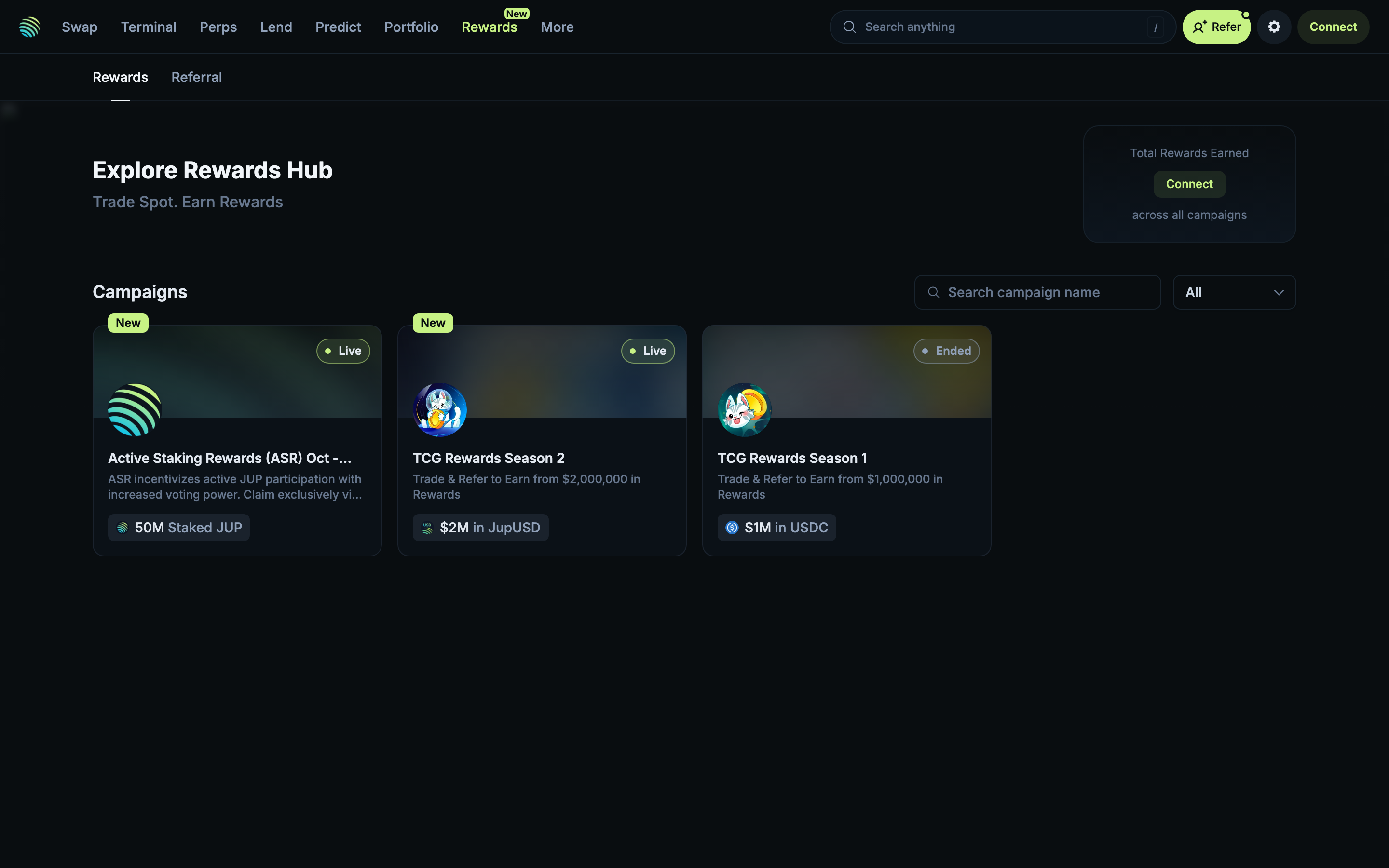The height and width of the screenshot is (868, 1389).
Task: Click the ASR campaign Jupiter avatar
Action: point(135,410)
